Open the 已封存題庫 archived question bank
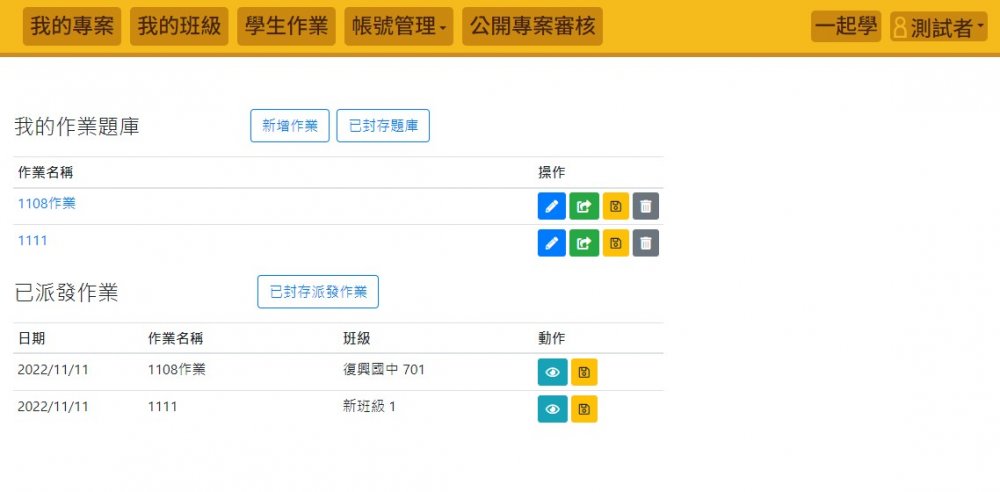 pos(383,126)
